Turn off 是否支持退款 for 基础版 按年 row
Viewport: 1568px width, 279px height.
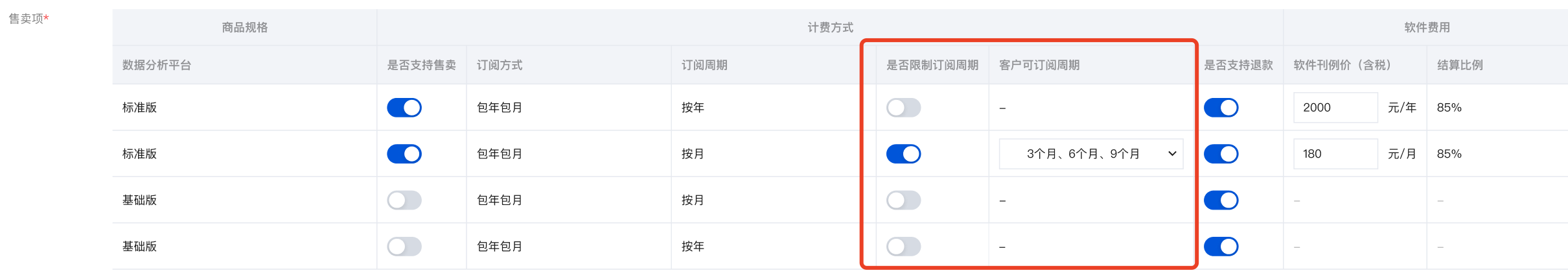tap(1221, 247)
